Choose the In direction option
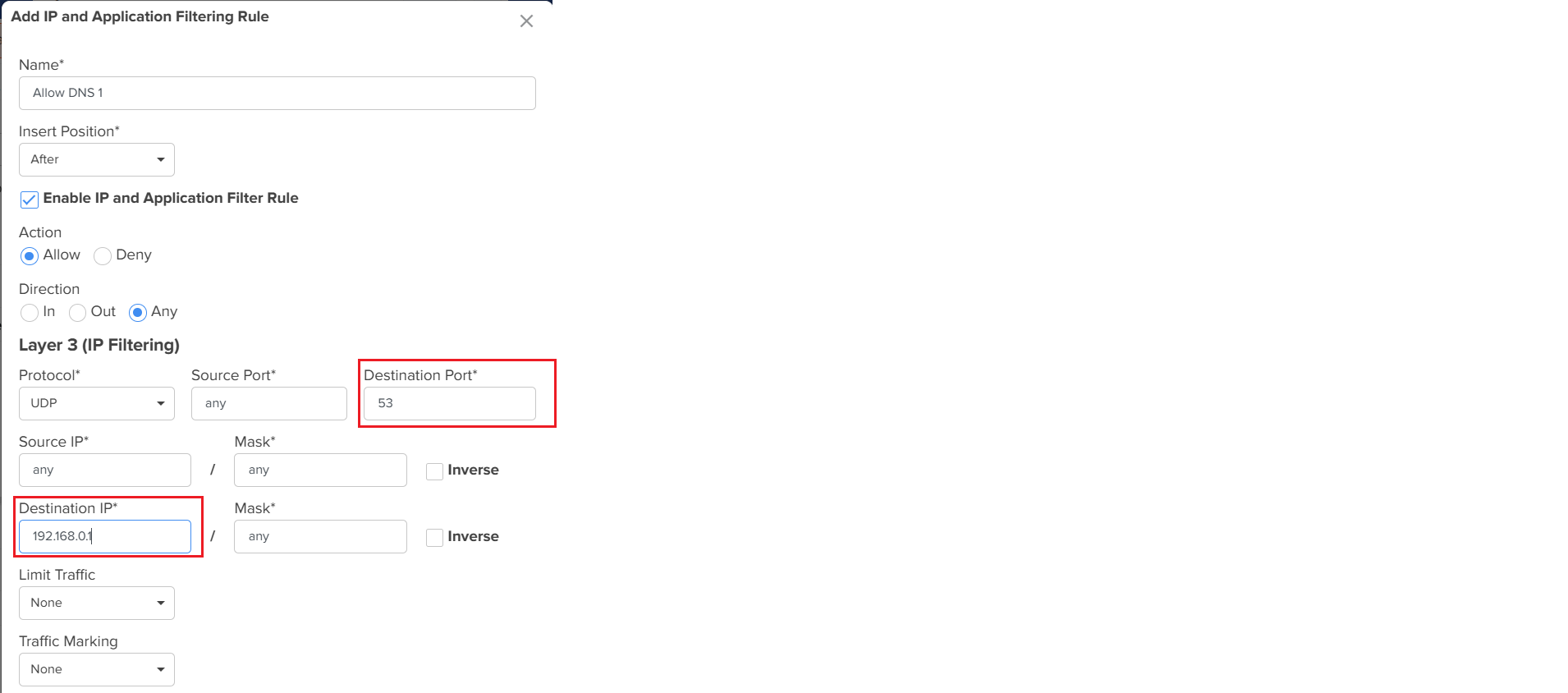Screen dimensions: 1568x693 30,313
